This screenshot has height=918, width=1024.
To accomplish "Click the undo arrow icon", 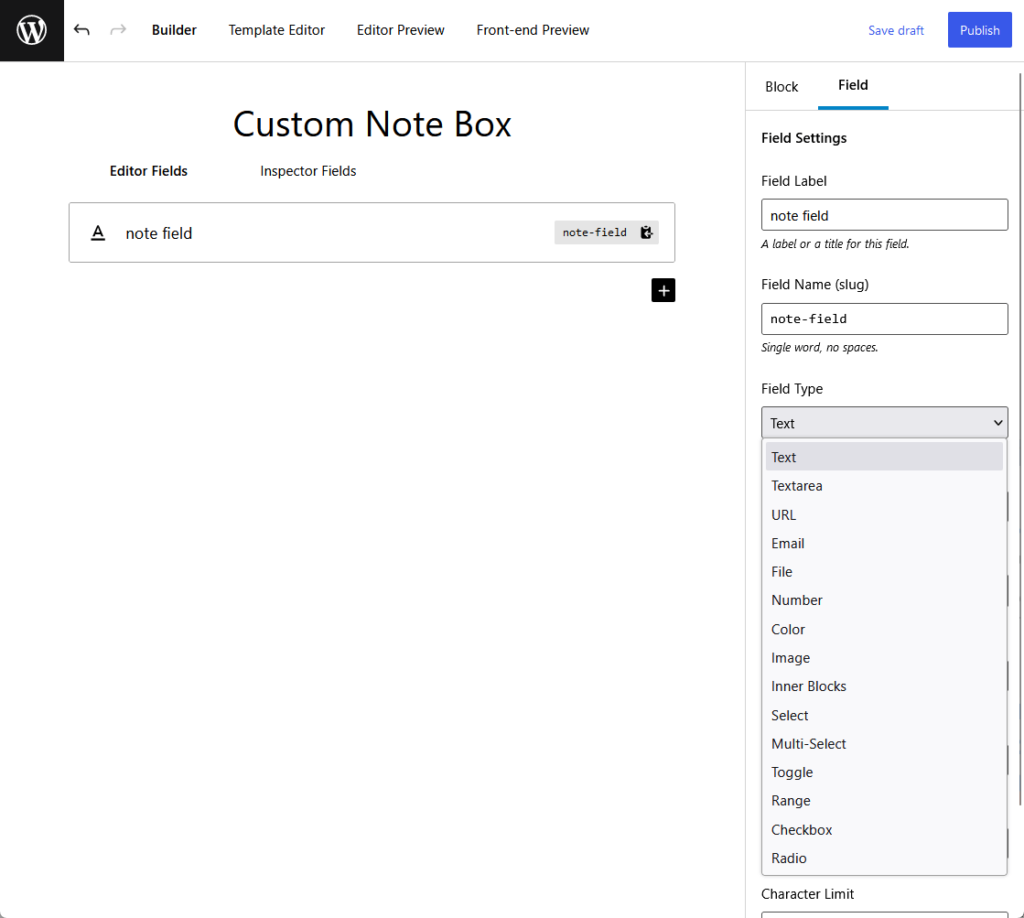I will 82,30.
